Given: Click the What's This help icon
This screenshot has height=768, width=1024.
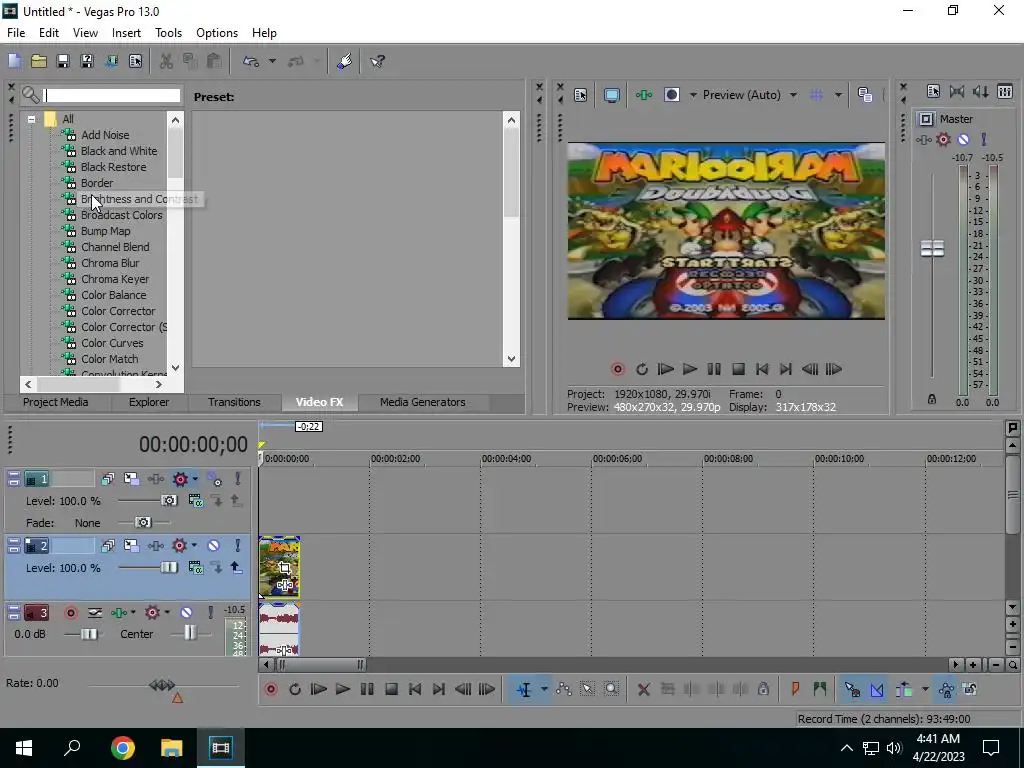Looking at the screenshot, I should tap(377, 61).
